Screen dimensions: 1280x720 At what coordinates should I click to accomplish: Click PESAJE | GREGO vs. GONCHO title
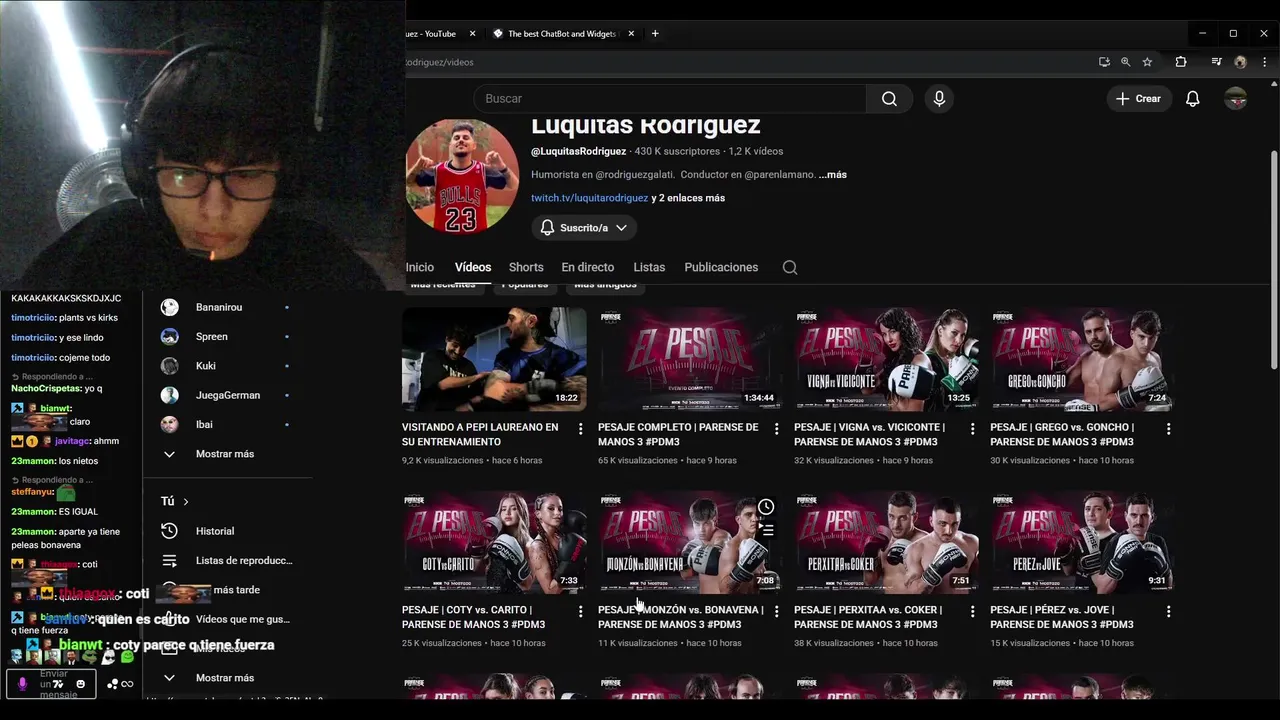pyautogui.click(x=1062, y=434)
